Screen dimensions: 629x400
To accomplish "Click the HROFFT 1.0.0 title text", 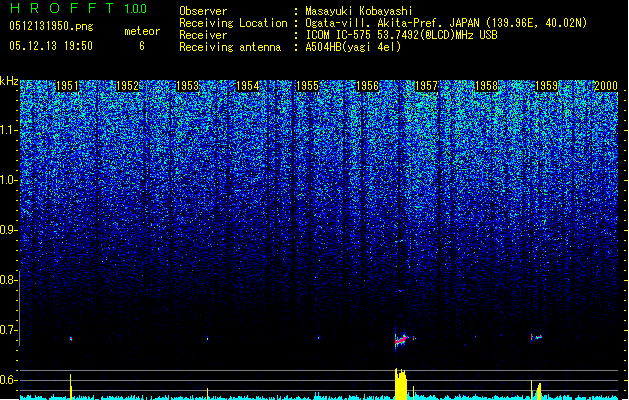I will coord(79,8).
